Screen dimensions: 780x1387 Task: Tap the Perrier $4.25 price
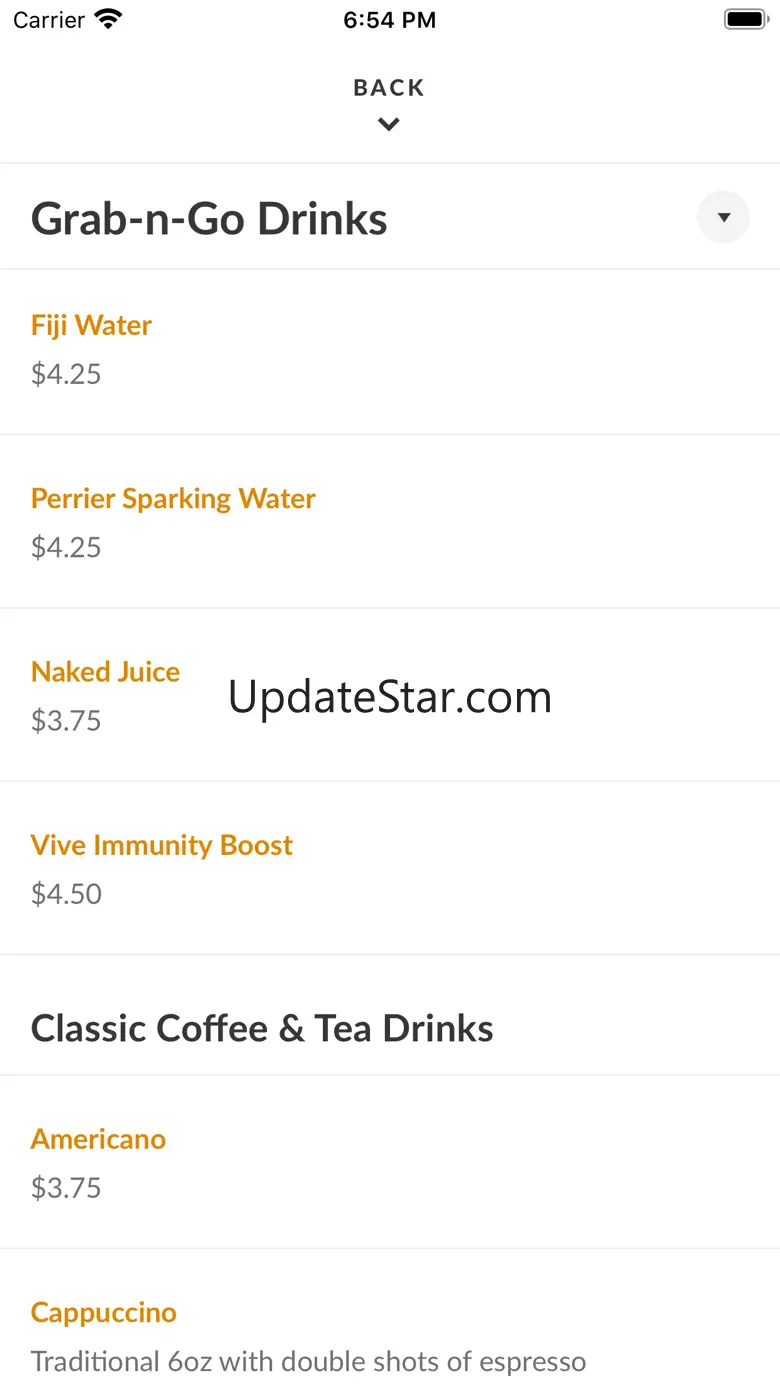point(66,547)
